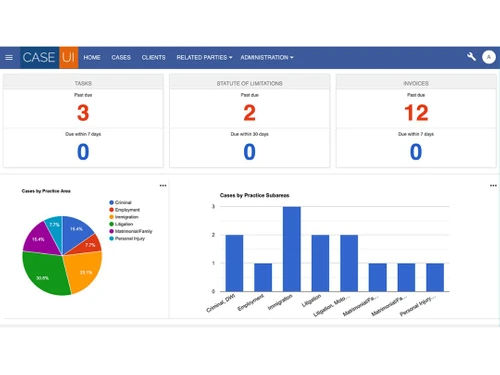Click the Litigation, Moto... bar
The height and width of the screenshot is (375, 500).
coord(349,263)
